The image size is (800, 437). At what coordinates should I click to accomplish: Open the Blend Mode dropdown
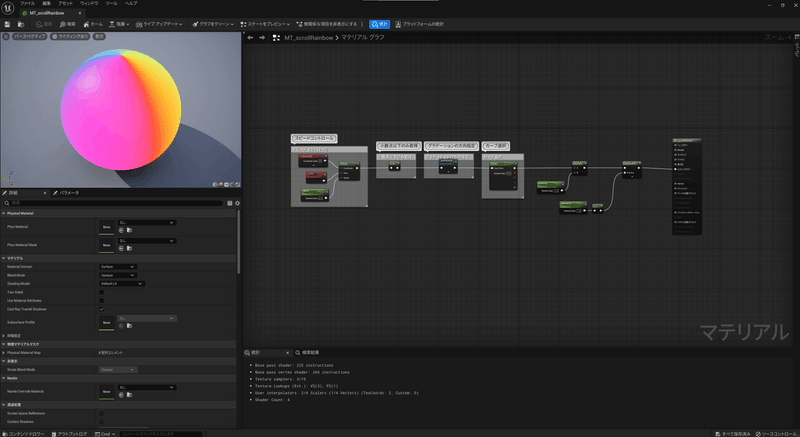[118, 275]
